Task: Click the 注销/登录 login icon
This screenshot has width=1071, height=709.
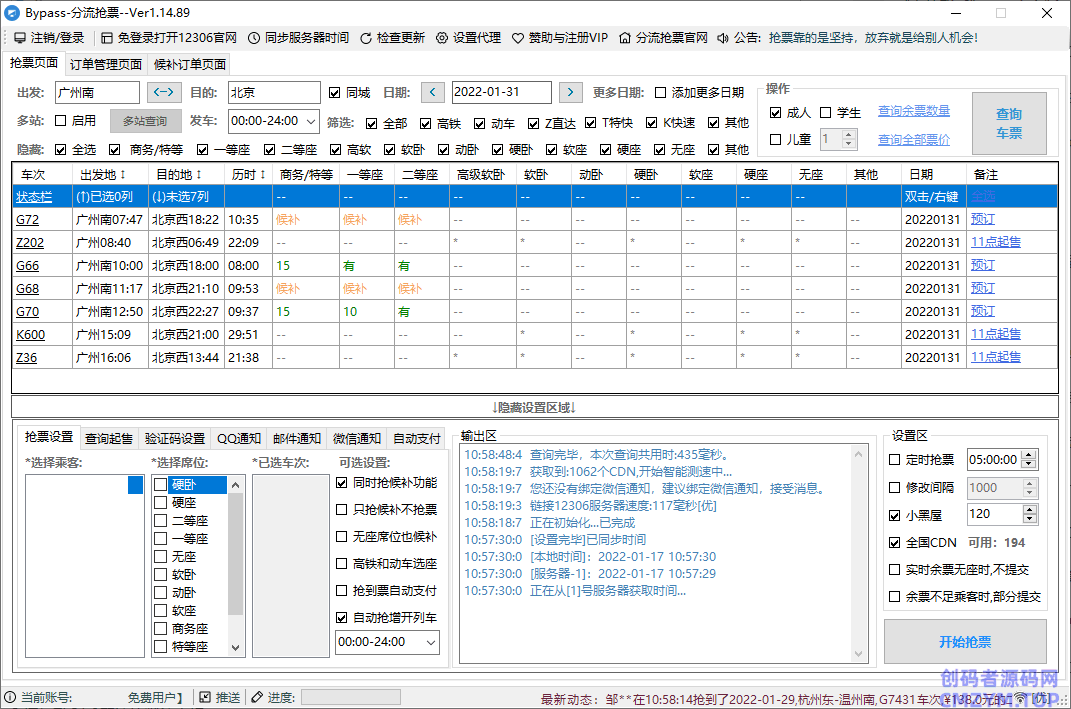Action: tap(19, 38)
